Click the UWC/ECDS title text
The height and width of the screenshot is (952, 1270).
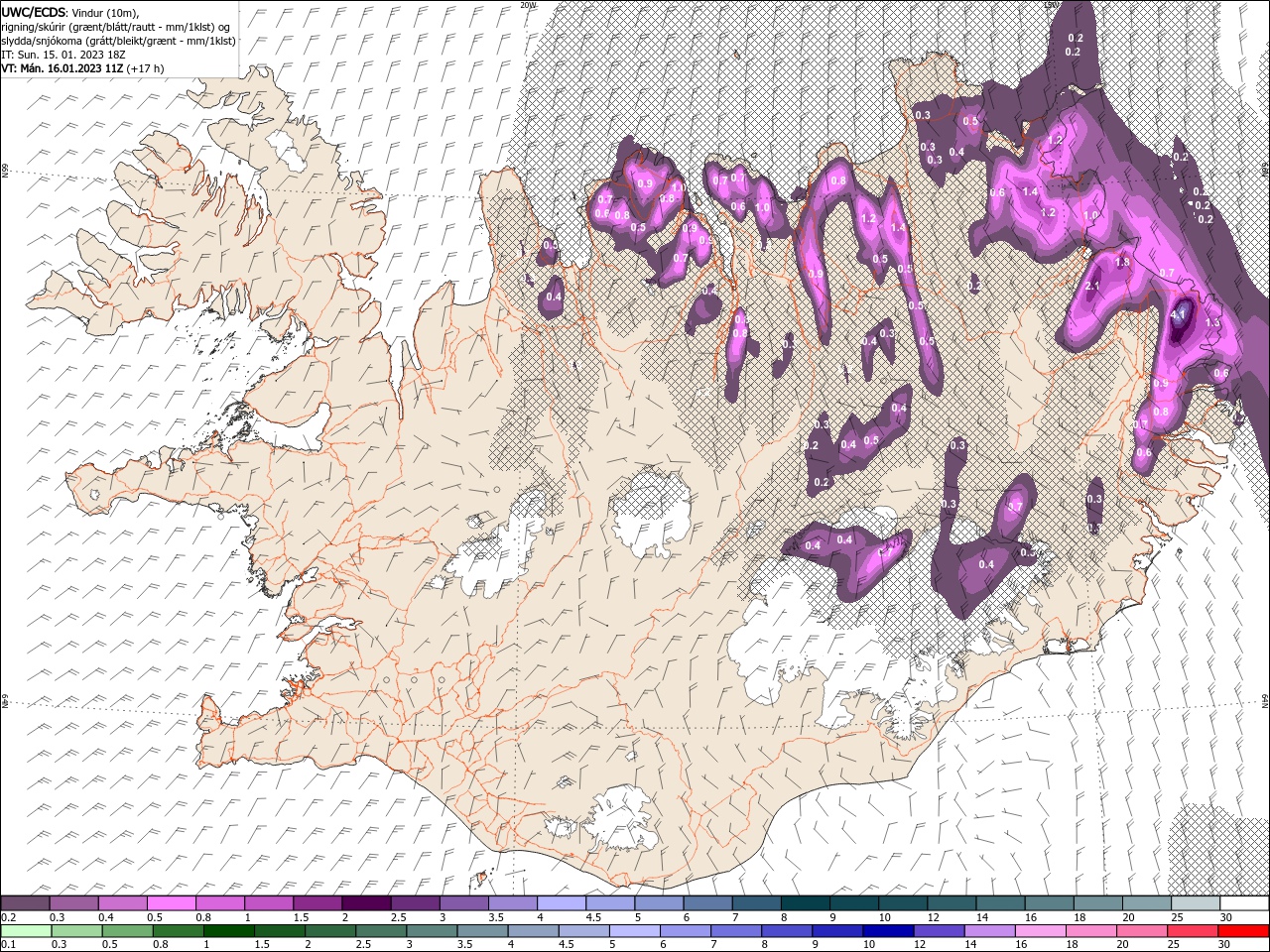33,12
